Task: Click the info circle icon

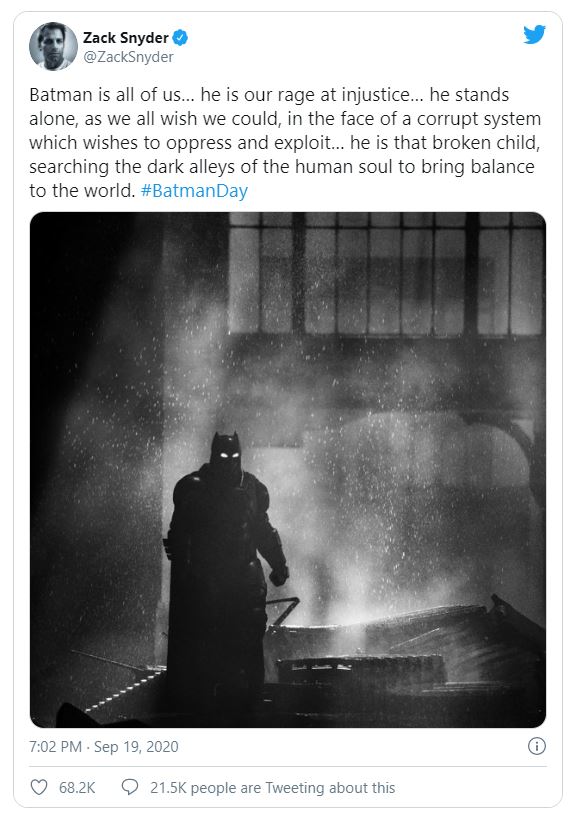Action: point(536,746)
